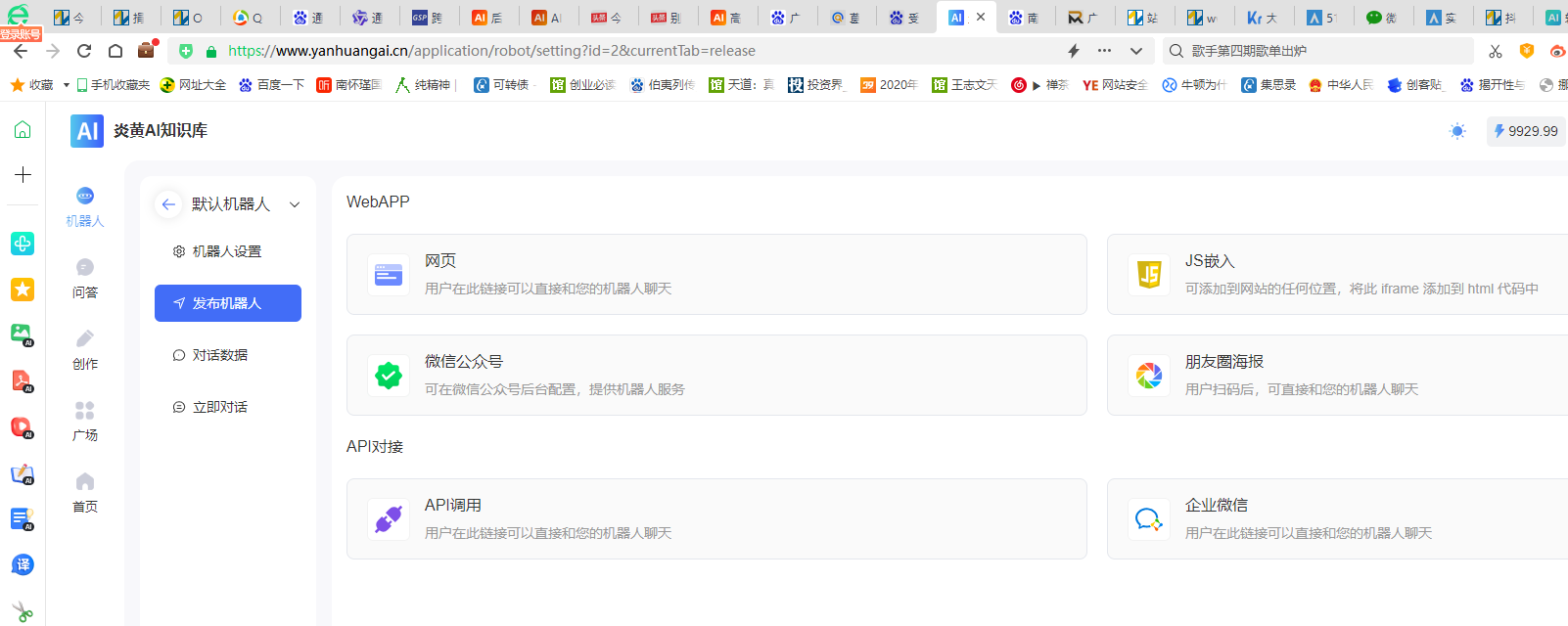Select 发布机器人 menu item

pyautogui.click(x=228, y=303)
